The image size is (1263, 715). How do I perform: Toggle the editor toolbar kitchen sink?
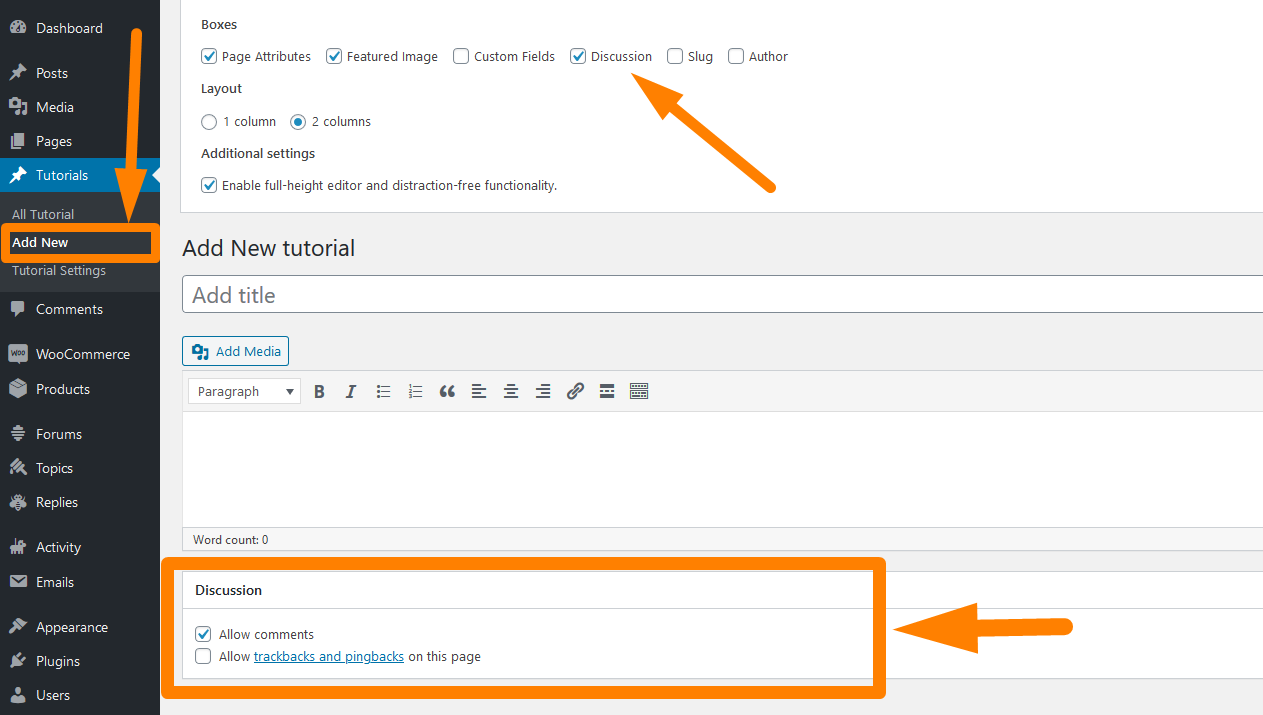point(639,392)
